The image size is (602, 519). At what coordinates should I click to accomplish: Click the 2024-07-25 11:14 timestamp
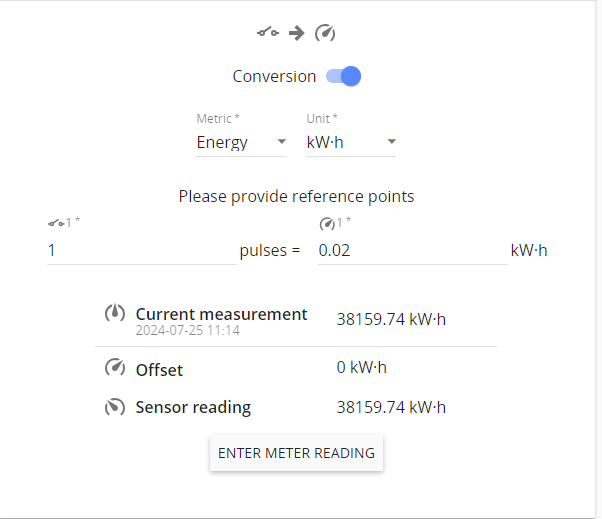[x=188, y=330]
